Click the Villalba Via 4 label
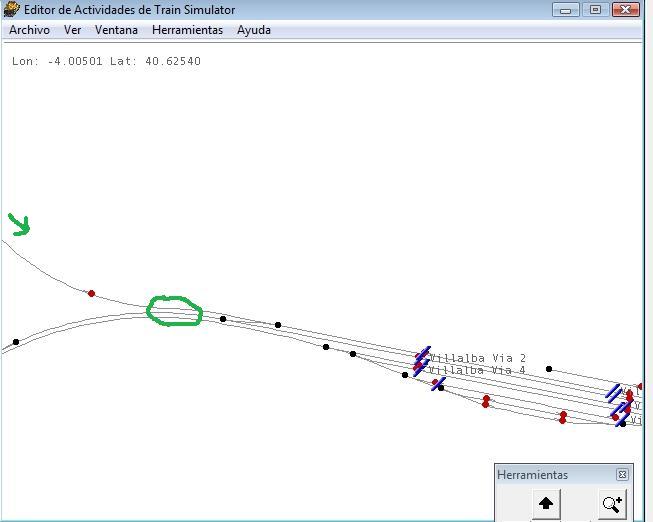 (x=477, y=371)
